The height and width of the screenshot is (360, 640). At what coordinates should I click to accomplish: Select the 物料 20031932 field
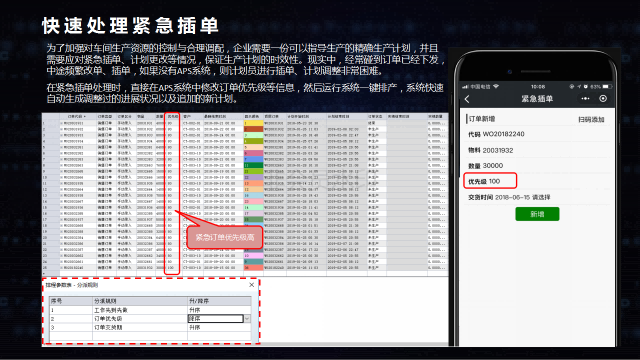pos(537,150)
